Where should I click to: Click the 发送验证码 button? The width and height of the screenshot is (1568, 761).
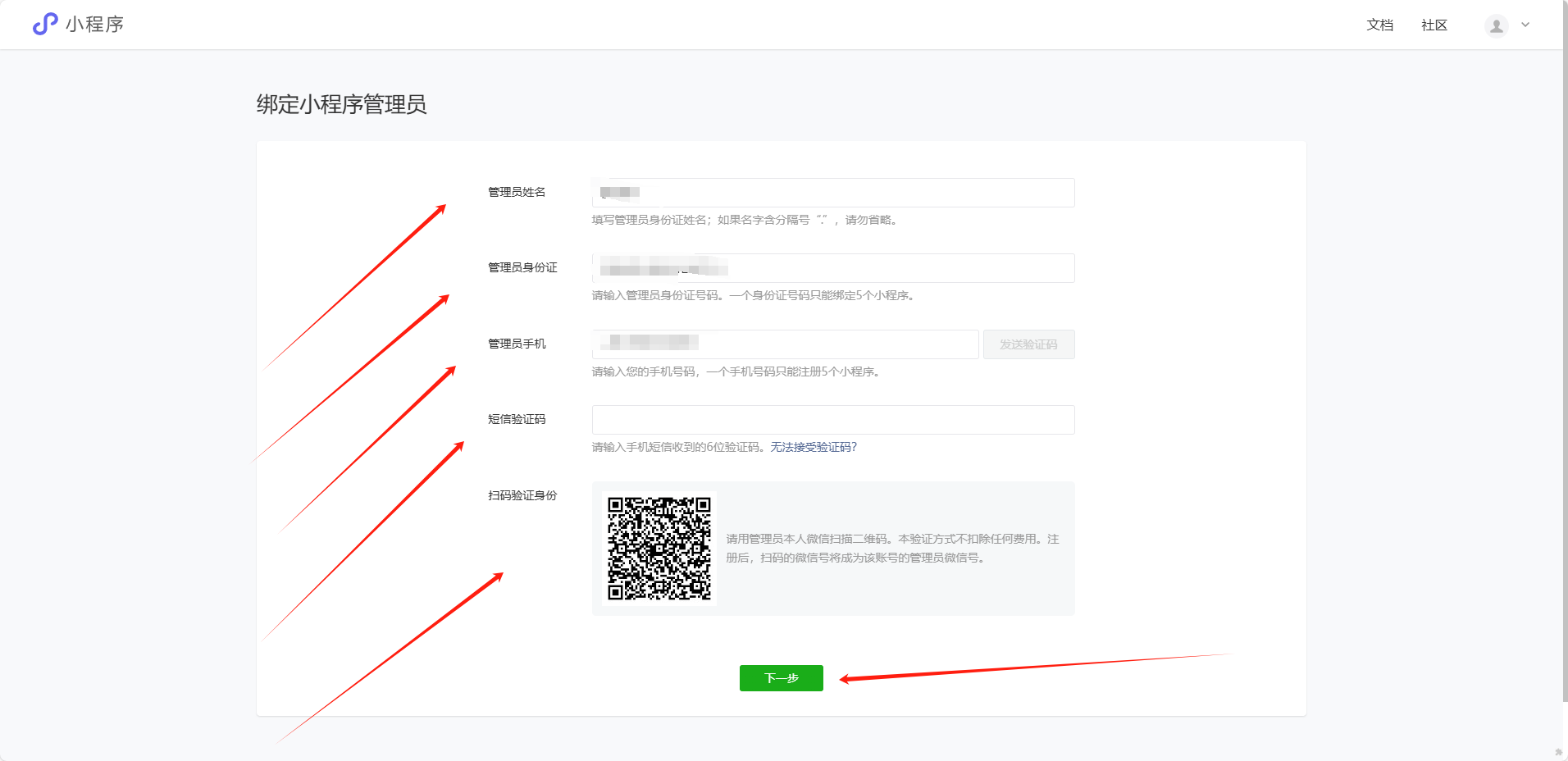(x=1028, y=344)
